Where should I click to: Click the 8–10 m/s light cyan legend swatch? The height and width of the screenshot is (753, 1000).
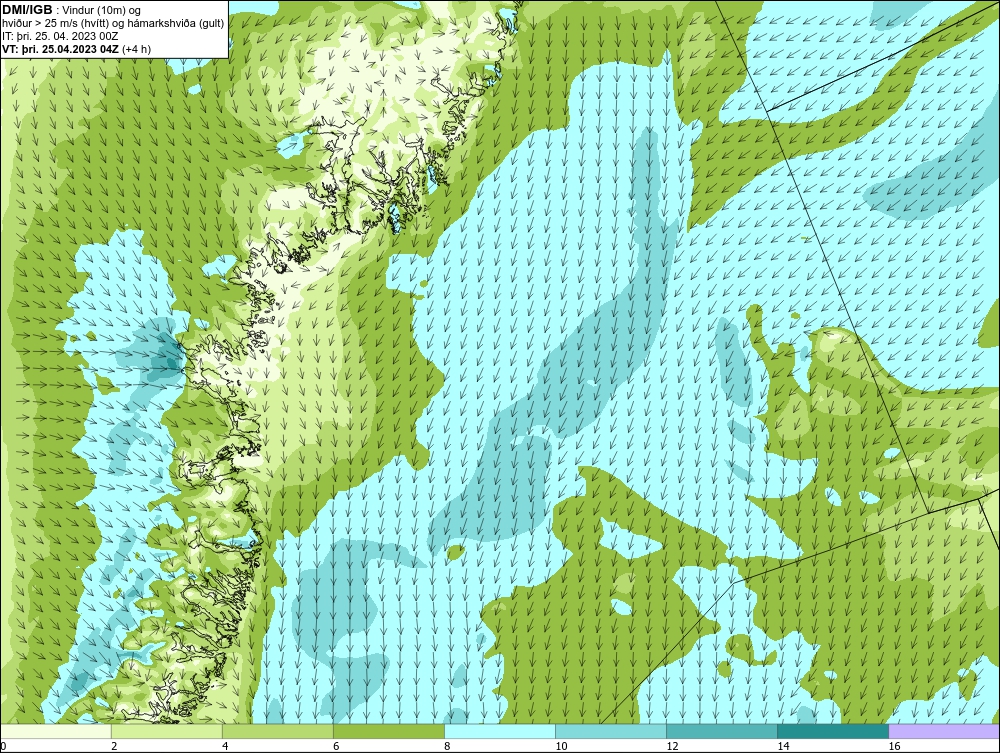(x=499, y=731)
